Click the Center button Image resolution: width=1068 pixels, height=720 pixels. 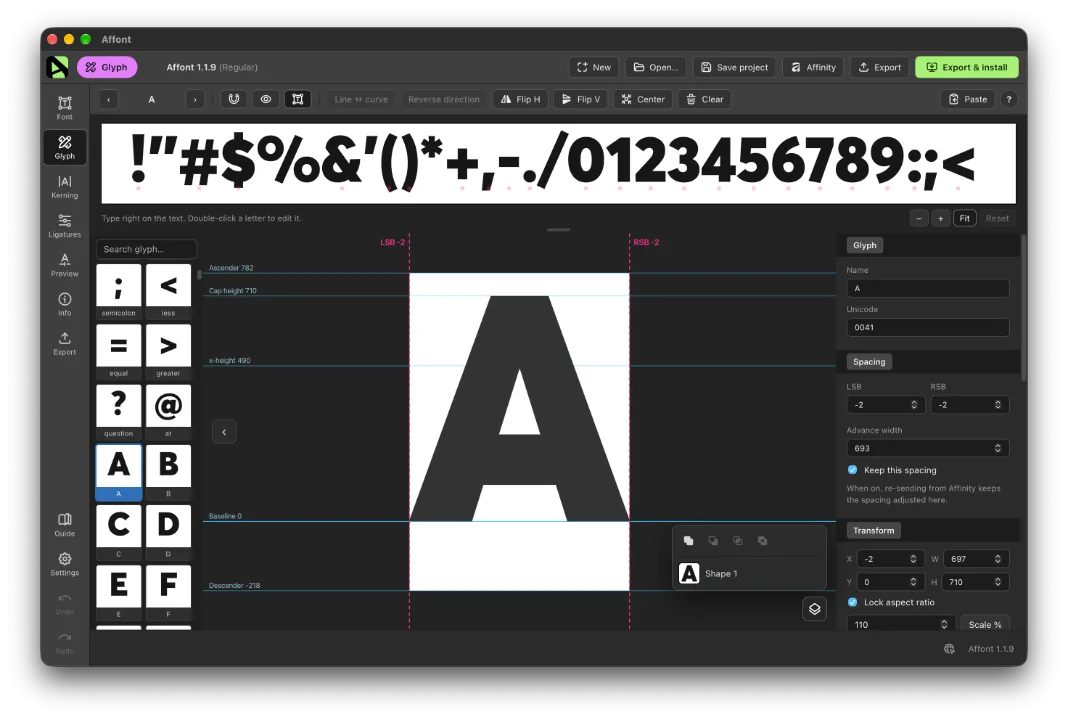pyautogui.click(x=643, y=99)
